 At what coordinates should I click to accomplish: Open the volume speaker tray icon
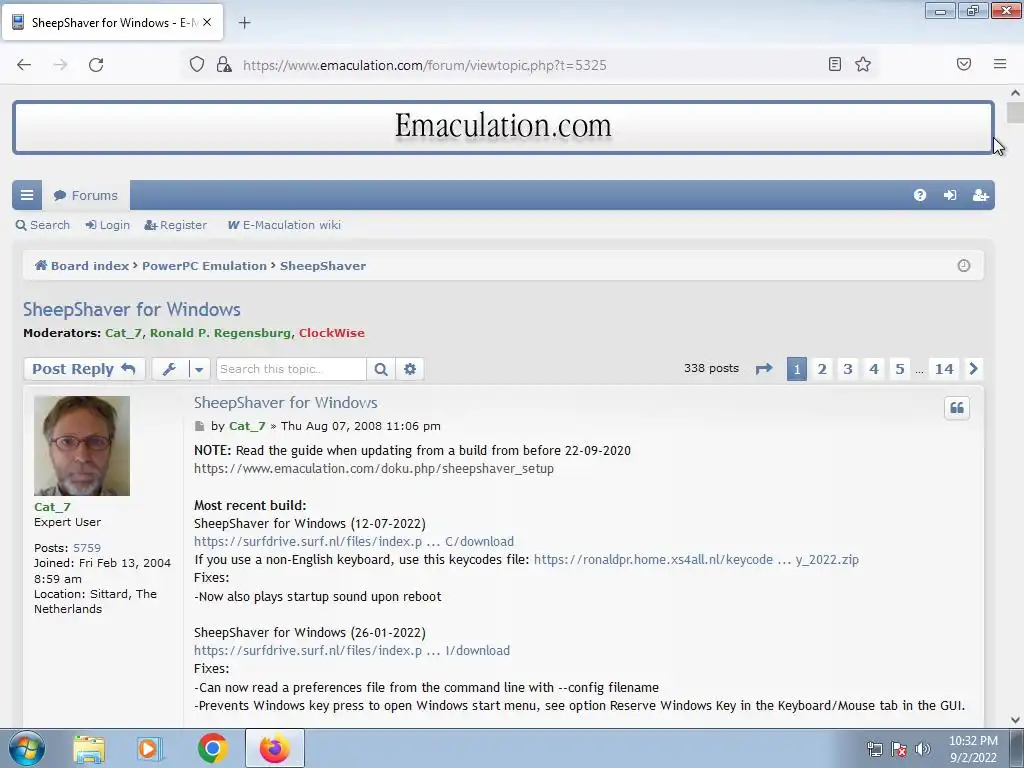coord(923,749)
